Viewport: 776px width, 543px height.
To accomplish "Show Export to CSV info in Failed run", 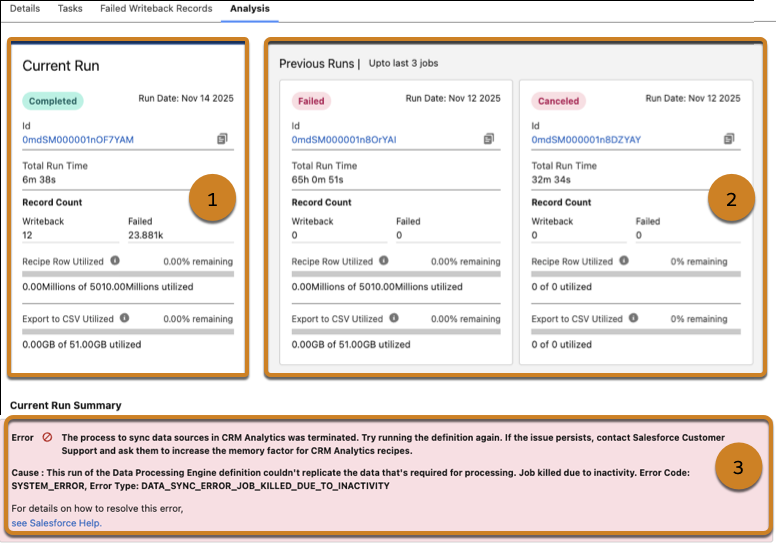I will point(394,318).
